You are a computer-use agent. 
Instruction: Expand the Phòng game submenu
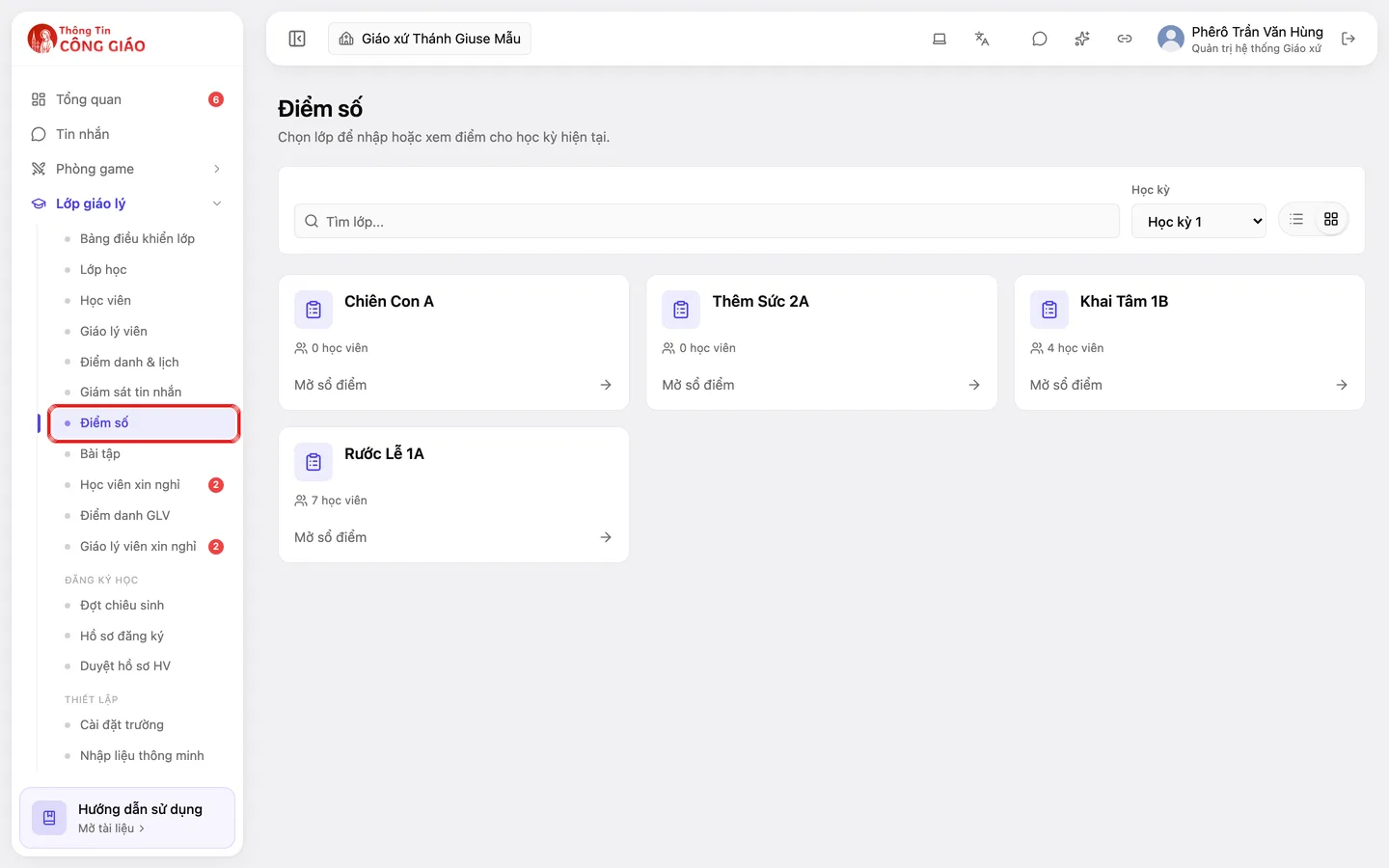tap(127, 169)
